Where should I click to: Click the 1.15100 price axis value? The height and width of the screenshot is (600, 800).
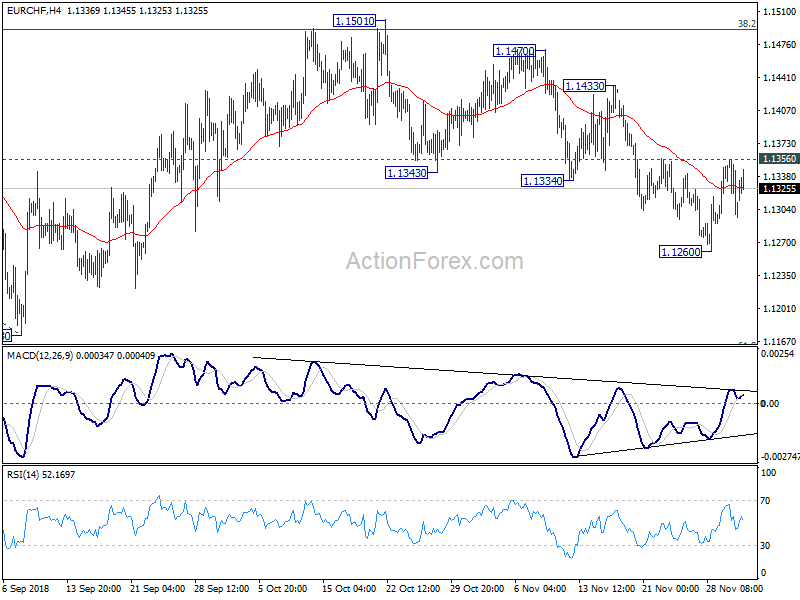(x=779, y=11)
